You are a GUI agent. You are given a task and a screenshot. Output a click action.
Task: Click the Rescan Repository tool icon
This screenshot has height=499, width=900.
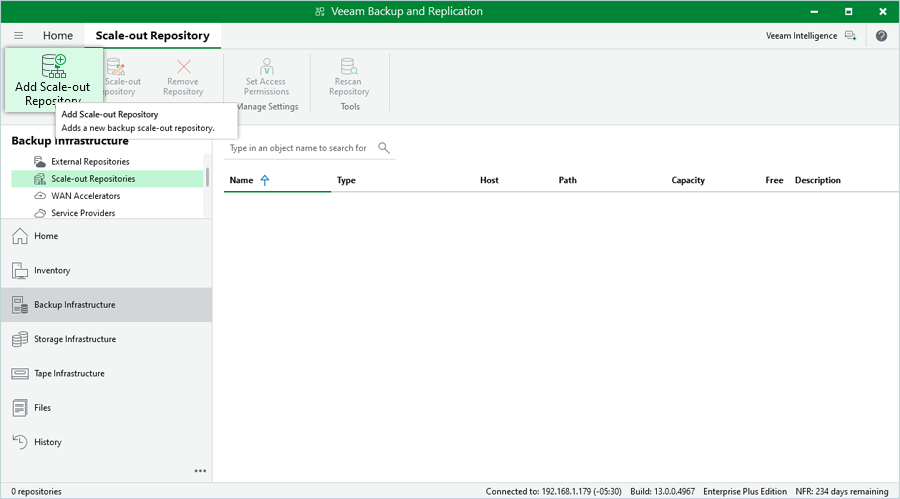349,68
